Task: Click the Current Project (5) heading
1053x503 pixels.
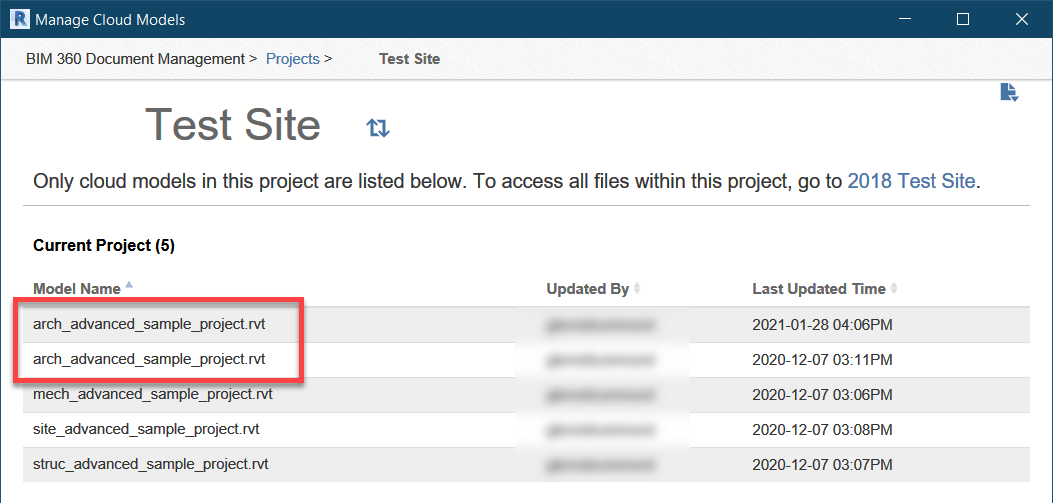Action: pyautogui.click(x=104, y=246)
